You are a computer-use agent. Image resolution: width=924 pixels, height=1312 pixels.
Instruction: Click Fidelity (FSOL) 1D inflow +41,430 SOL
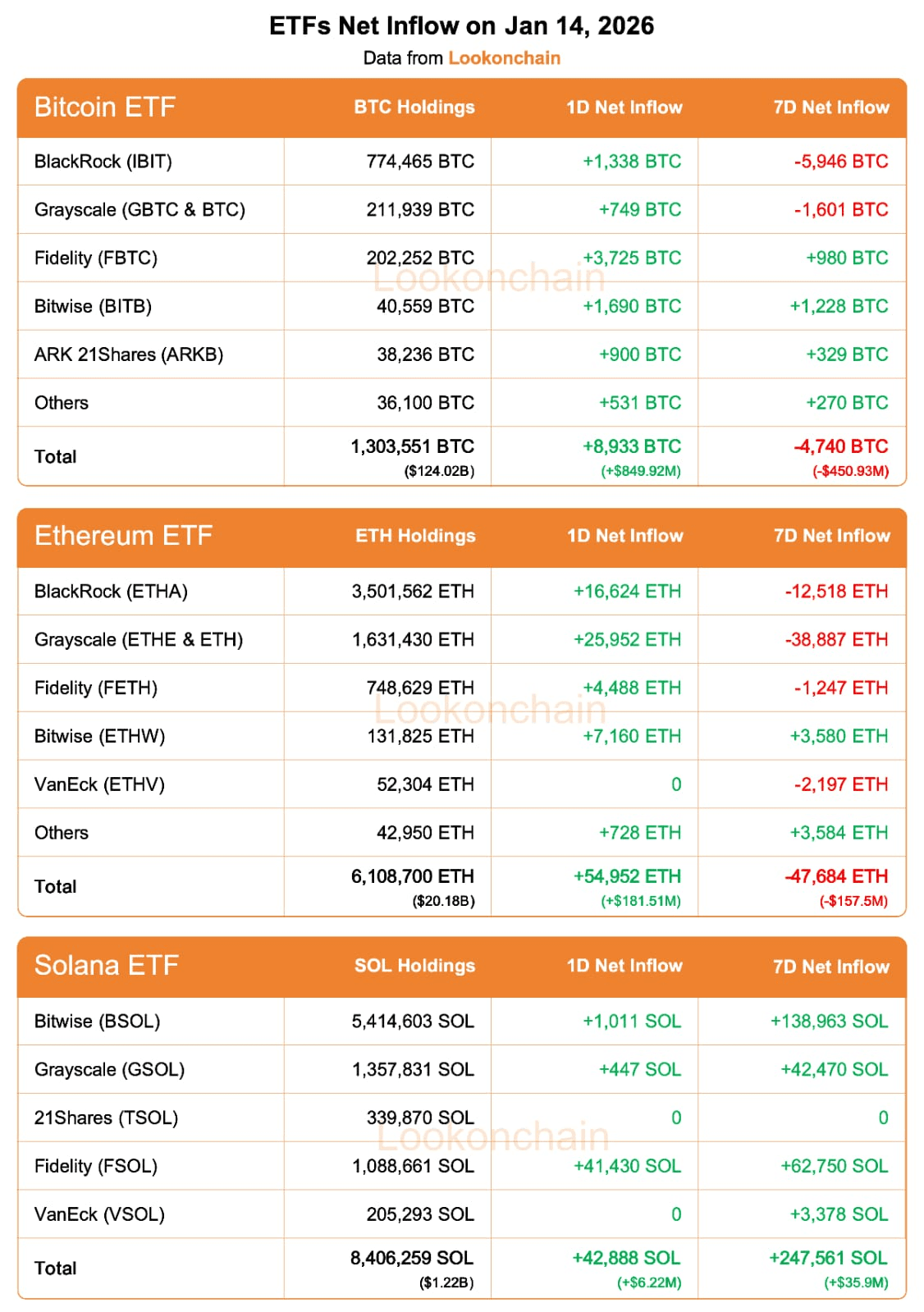coord(627,1166)
